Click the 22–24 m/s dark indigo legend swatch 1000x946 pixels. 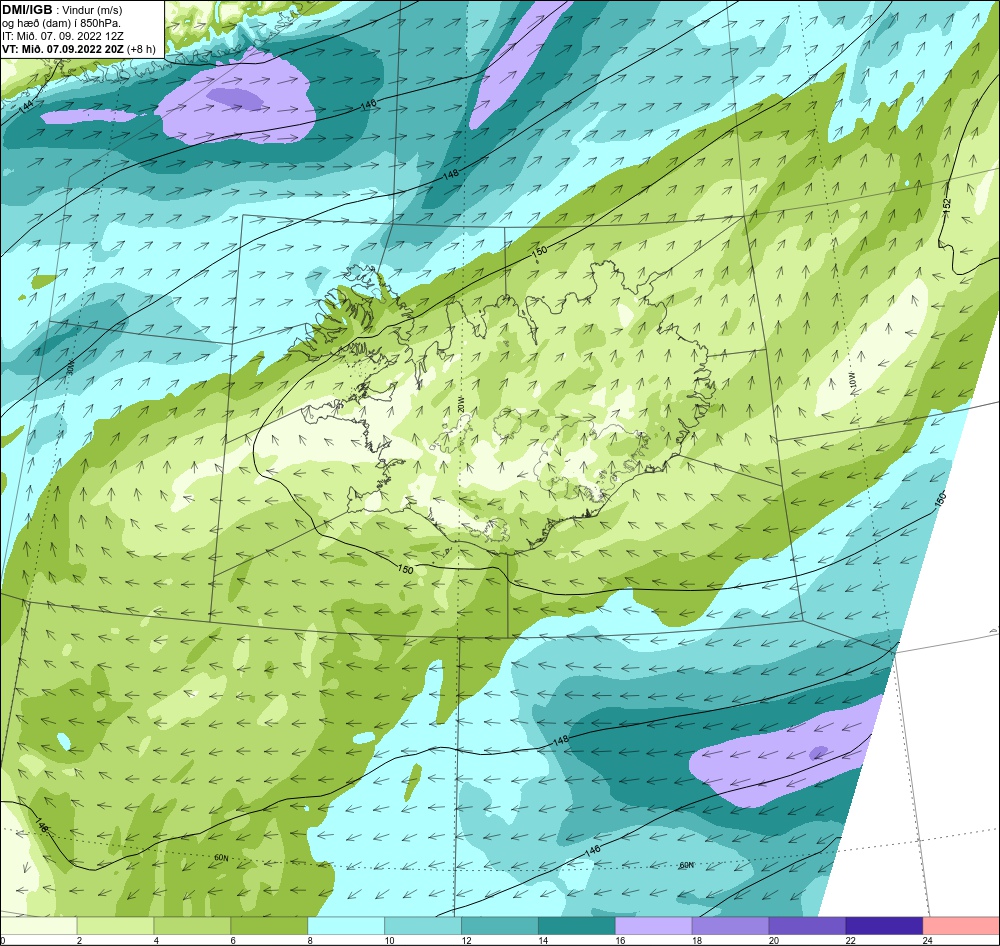[x=884, y=926]
